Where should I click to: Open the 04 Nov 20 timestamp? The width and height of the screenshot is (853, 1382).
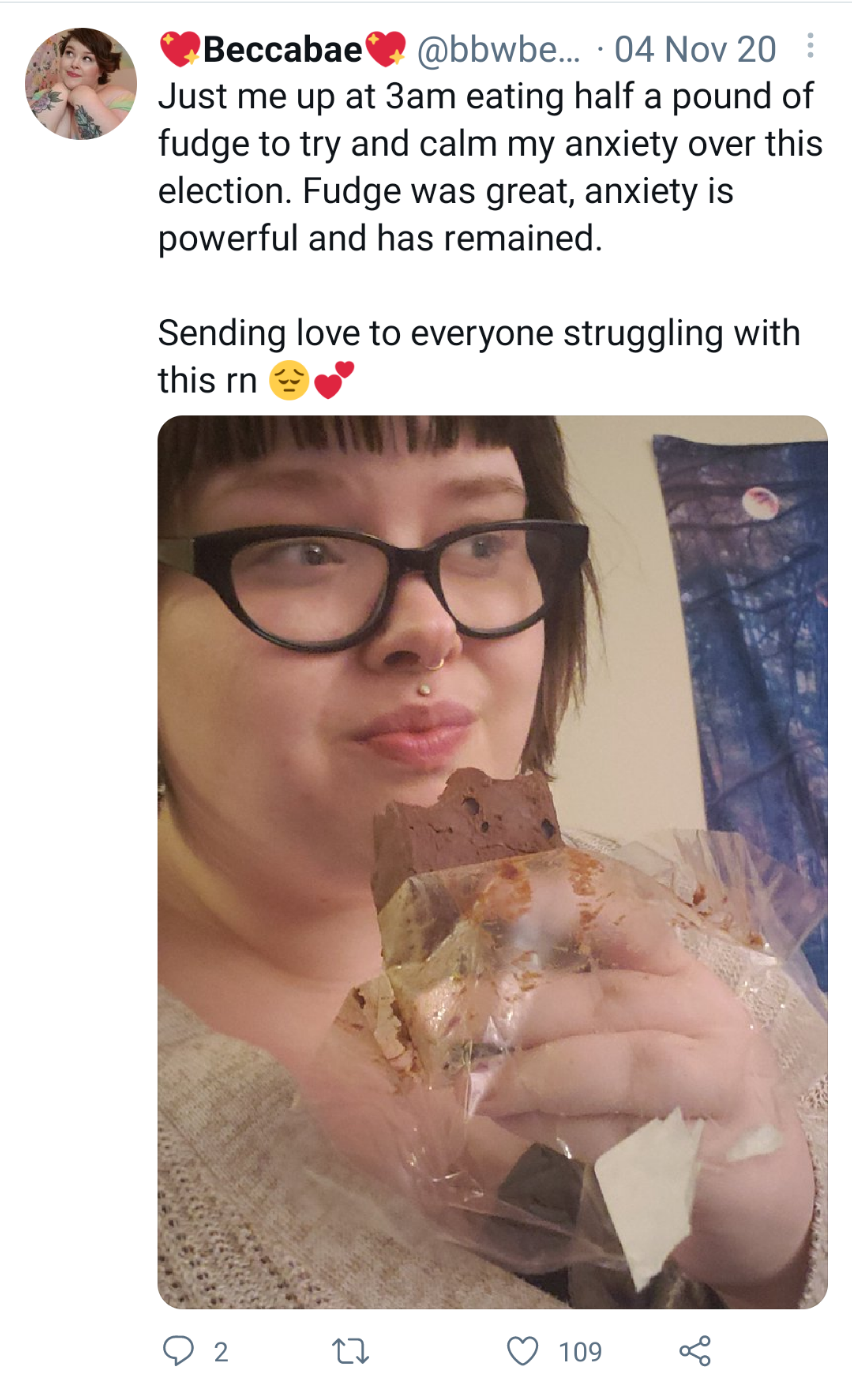[695, 48]
